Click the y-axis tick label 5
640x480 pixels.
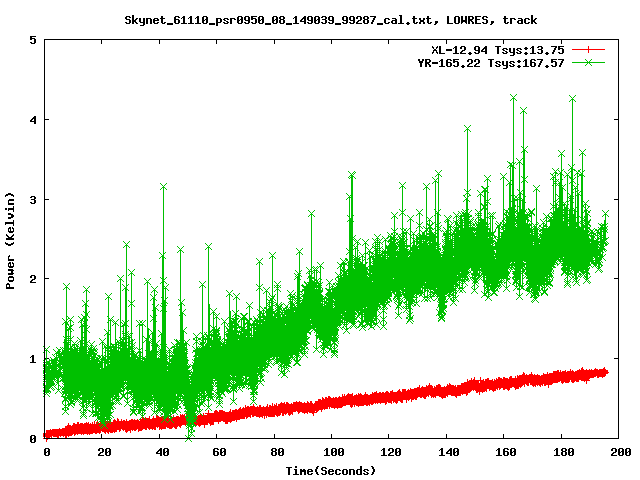pyautogui.click(x=33, y=40)
